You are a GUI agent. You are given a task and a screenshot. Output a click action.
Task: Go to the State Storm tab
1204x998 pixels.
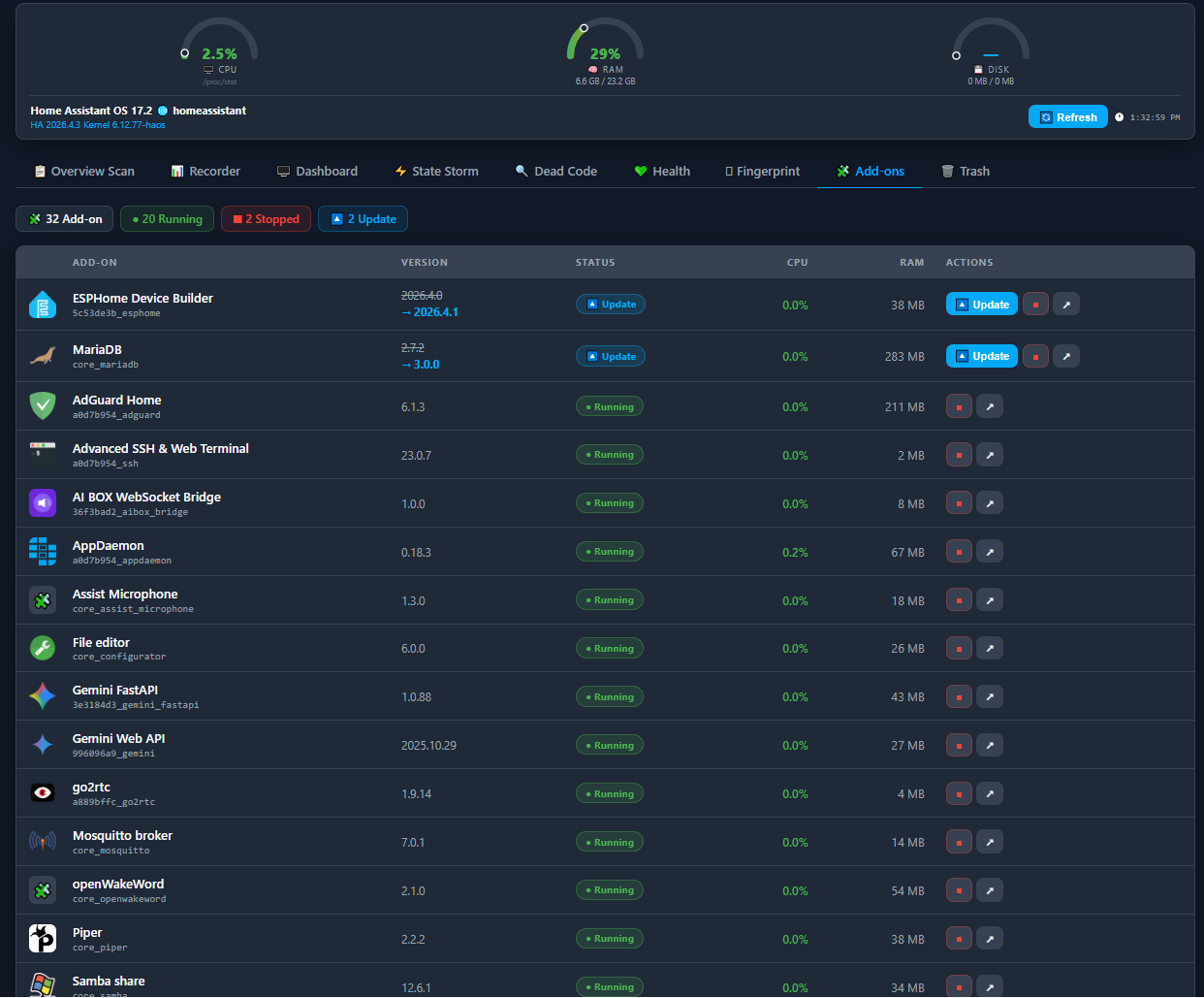436,171
